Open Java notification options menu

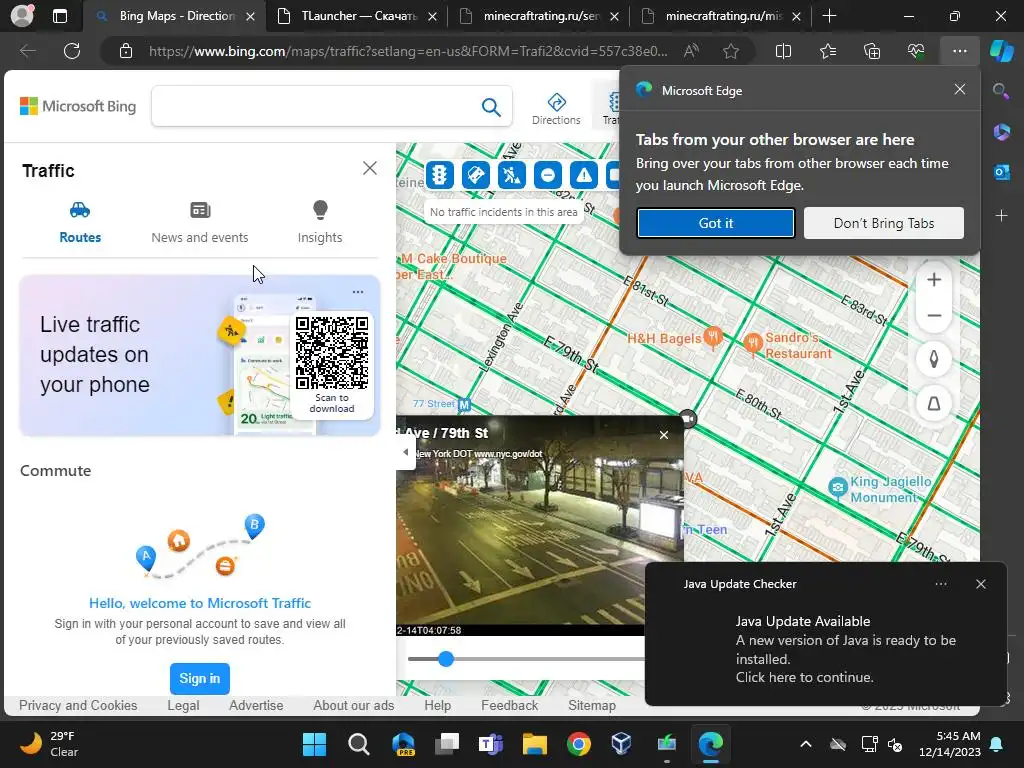941,584
